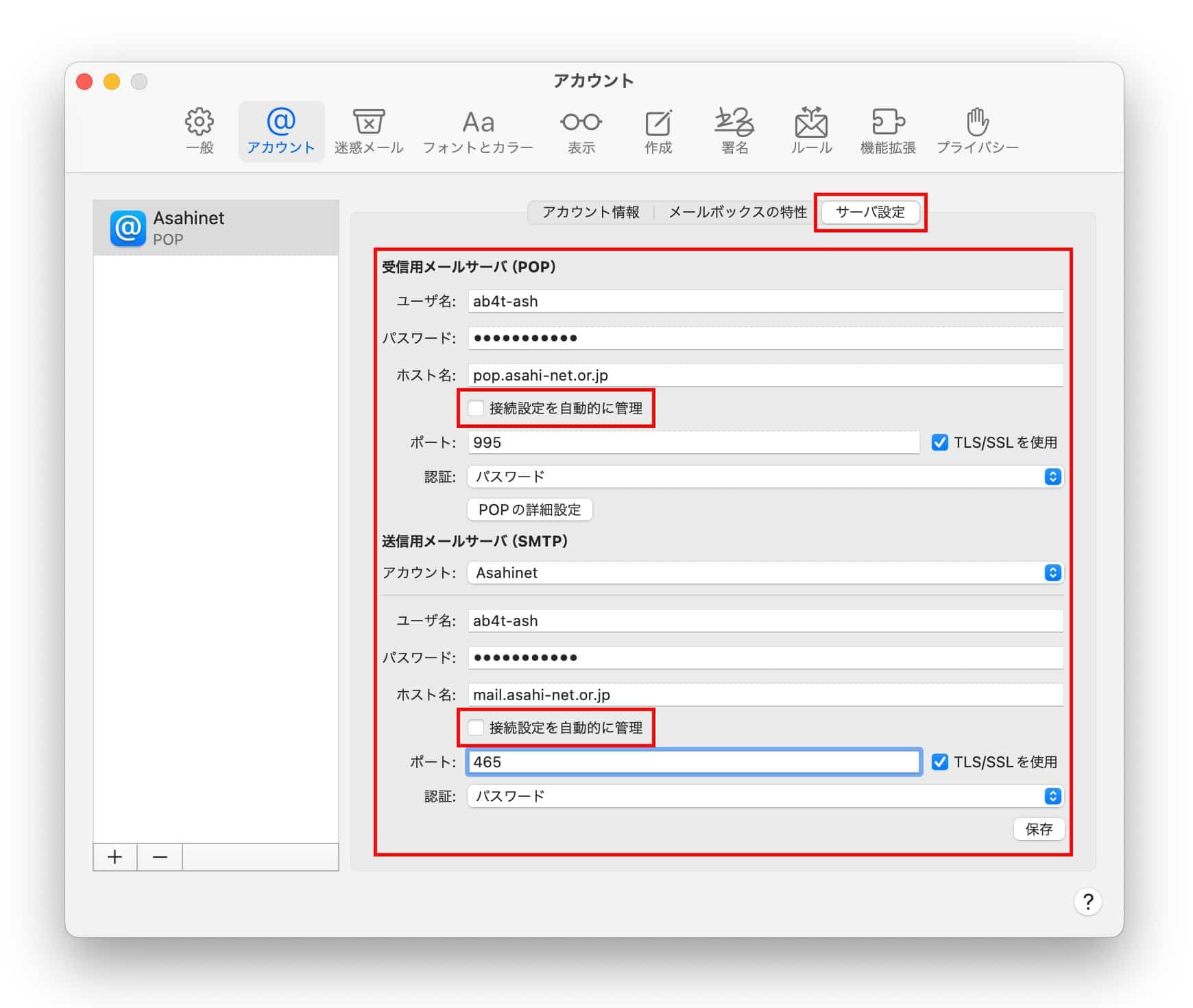Open SMTP アカウント Asahinet dropdown
Screen dimensions: 1193x1008
tap(765, 573)
